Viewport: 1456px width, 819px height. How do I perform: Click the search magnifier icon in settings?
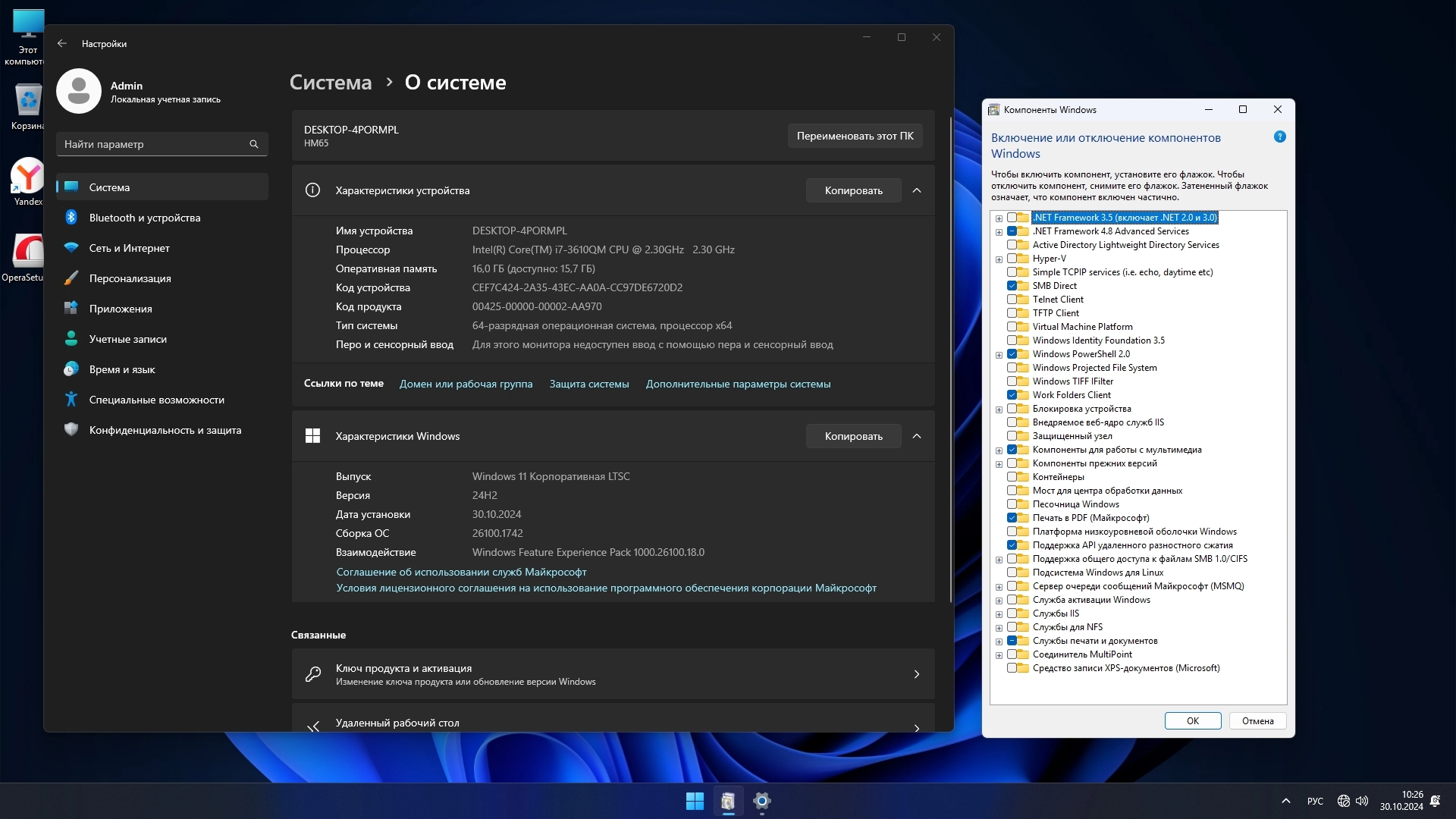click(254, 144)
